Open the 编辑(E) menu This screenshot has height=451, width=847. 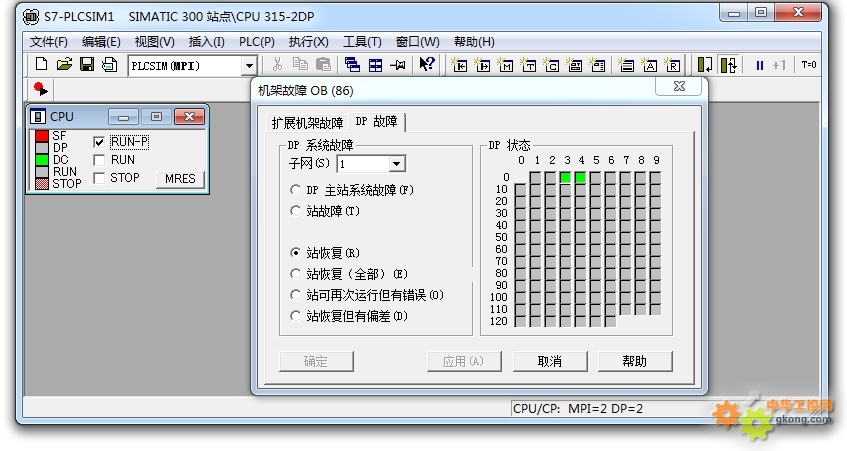pos(101,42)
